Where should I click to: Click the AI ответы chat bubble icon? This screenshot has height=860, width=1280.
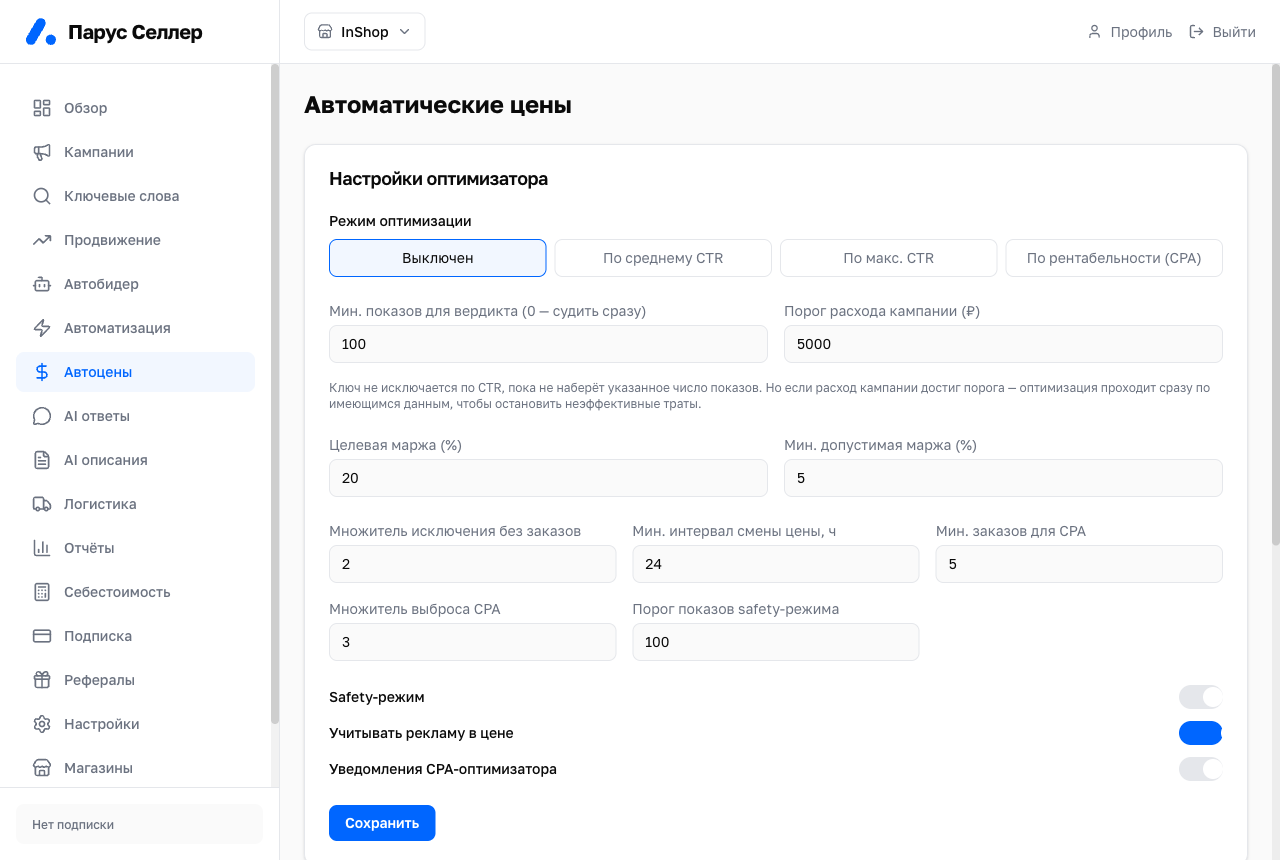pyautogui.click(x=42, y=416)
